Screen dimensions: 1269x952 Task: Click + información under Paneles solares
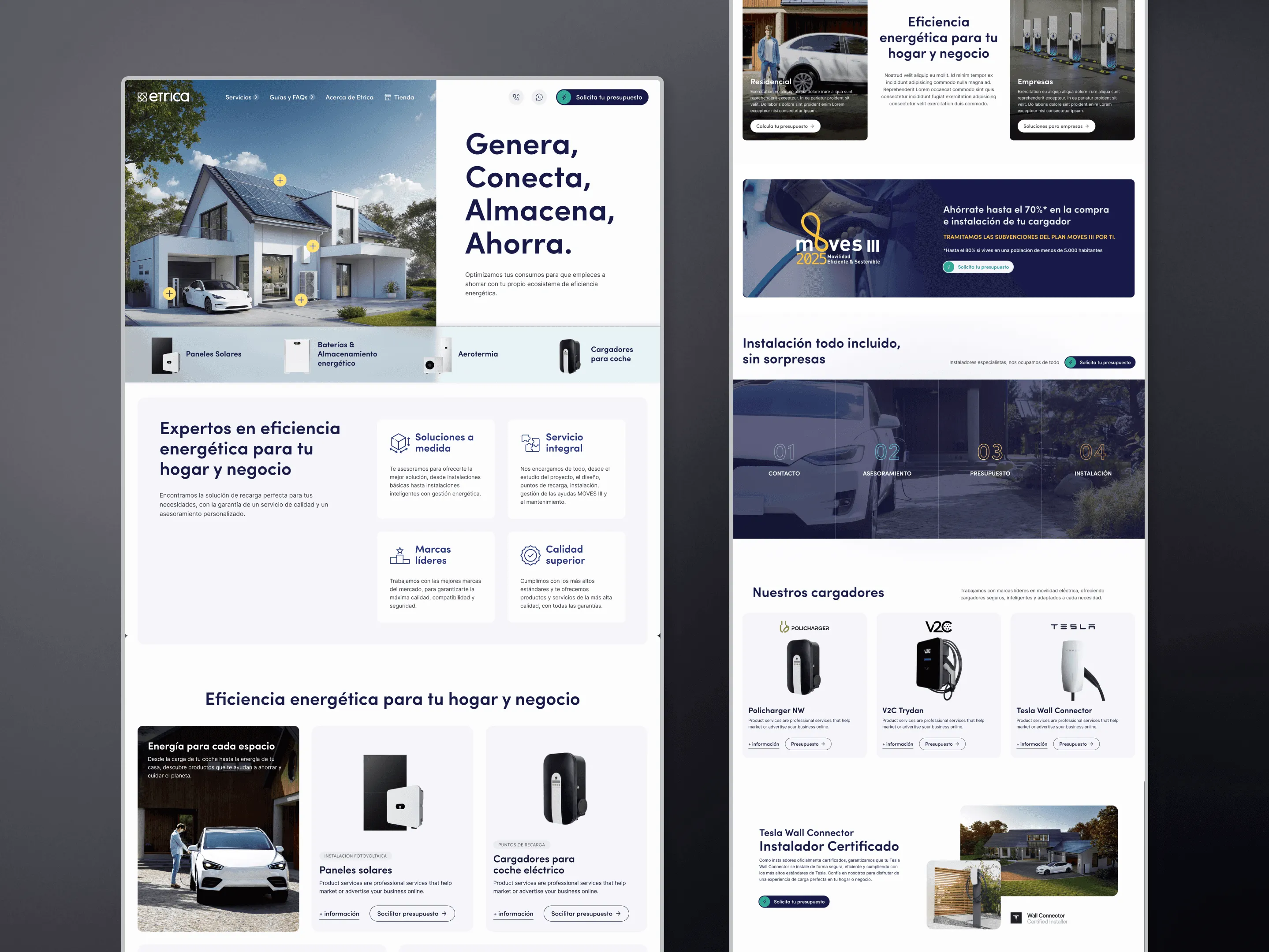click(x=339, y=914)
